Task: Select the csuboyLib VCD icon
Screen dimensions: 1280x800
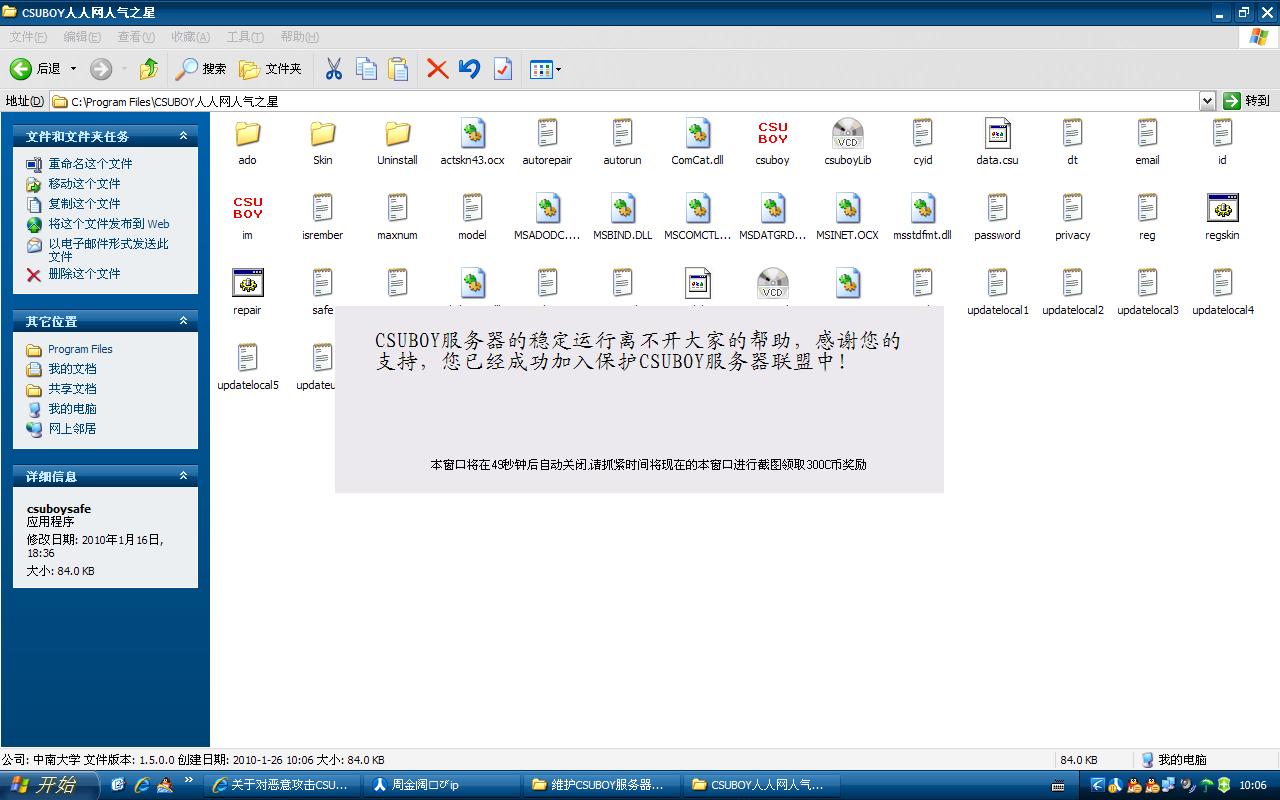Action: (847, 133)
